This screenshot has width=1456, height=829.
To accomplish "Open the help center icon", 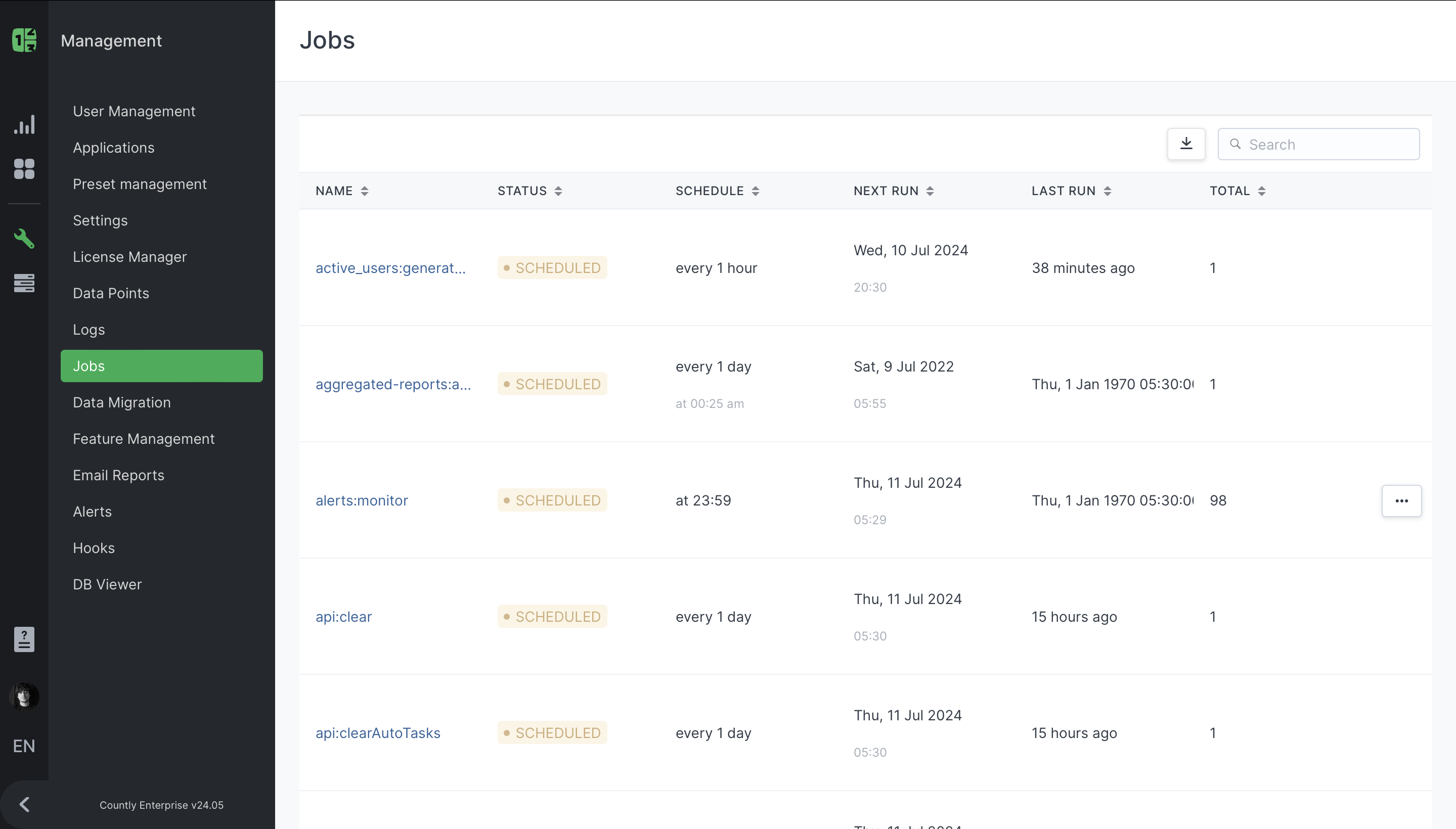I will 24,639.
